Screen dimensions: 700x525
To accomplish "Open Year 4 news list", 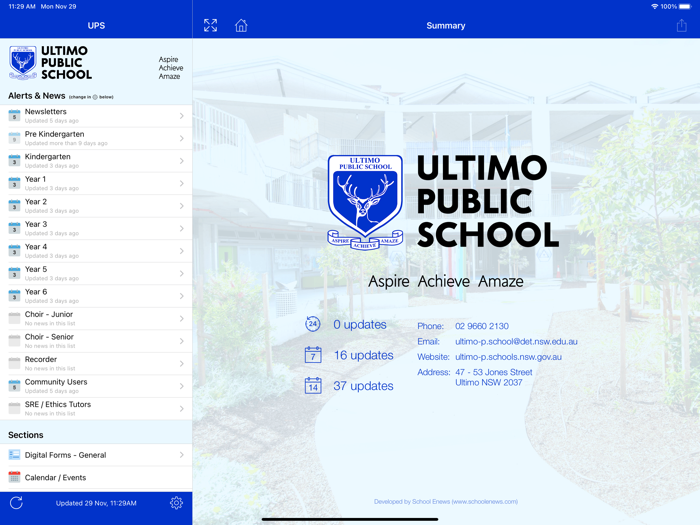I will (96, 251).
